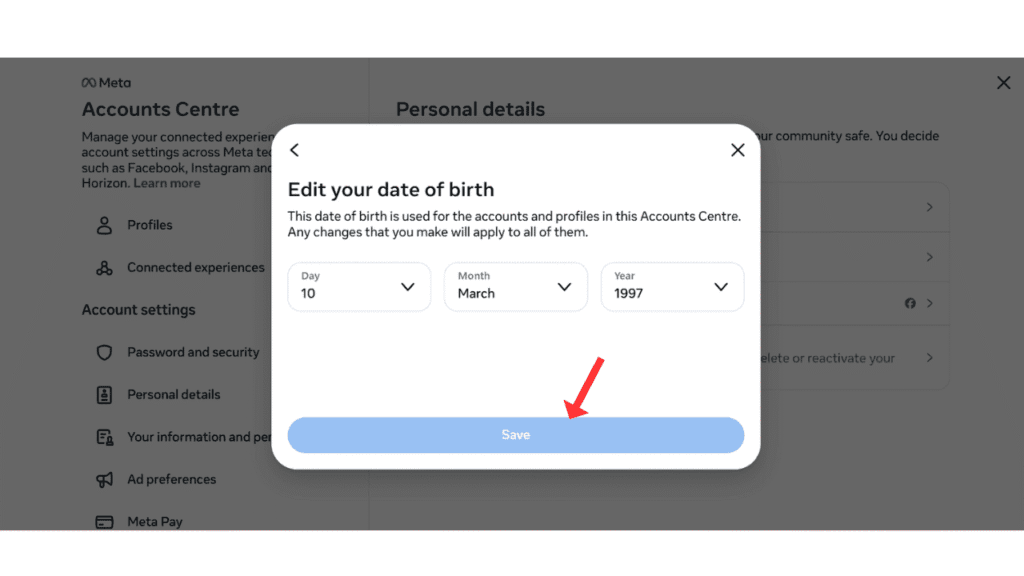Close the Edit date of birth dialog
Image resolution: width=1024 pixels, height=576 pixels.
tap(738, 149)
